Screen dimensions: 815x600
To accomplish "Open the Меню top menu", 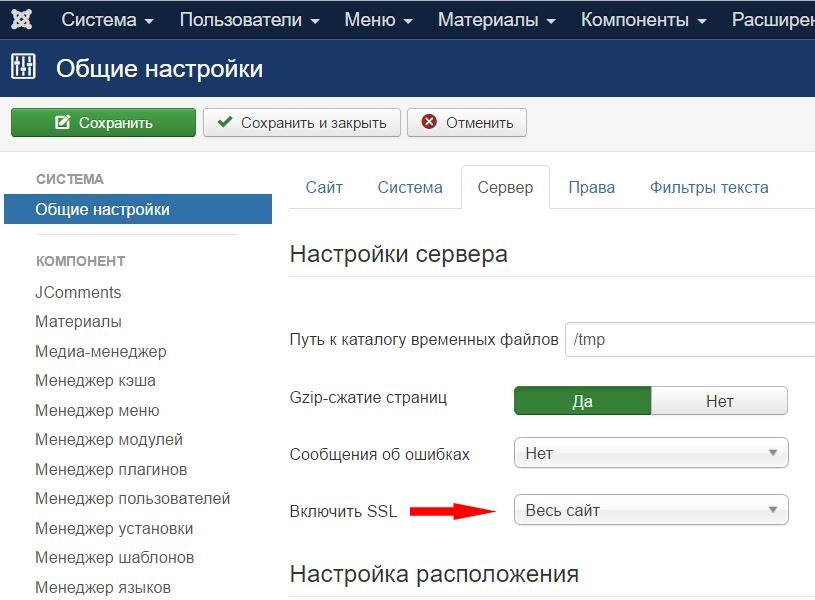I will point(378,20).
